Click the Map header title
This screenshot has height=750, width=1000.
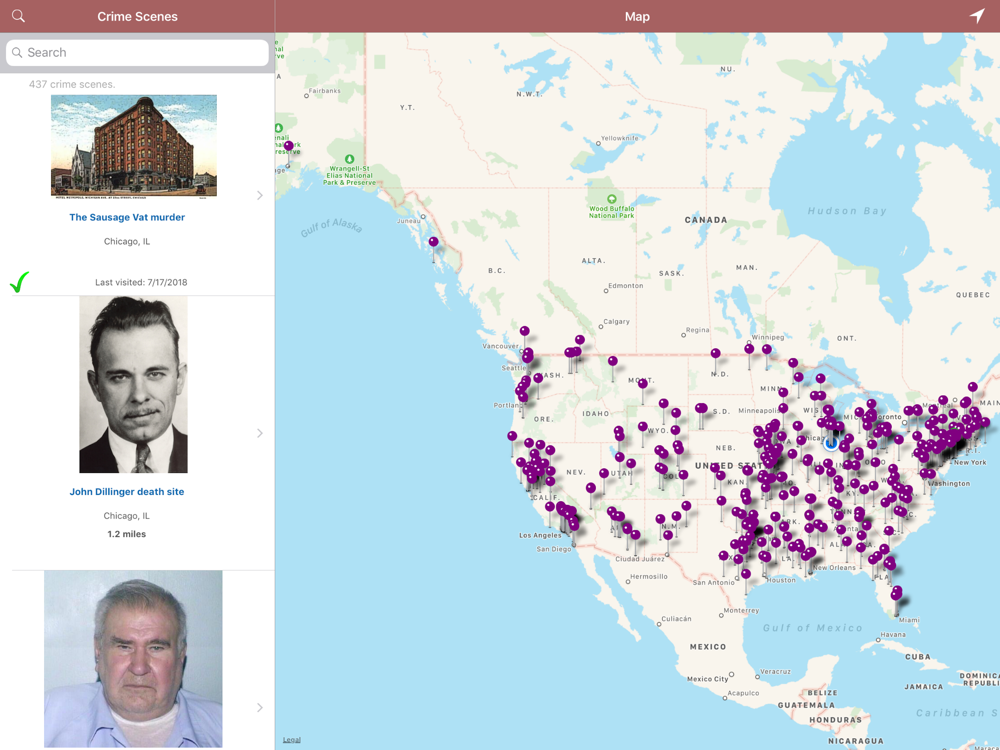(637, 17)
